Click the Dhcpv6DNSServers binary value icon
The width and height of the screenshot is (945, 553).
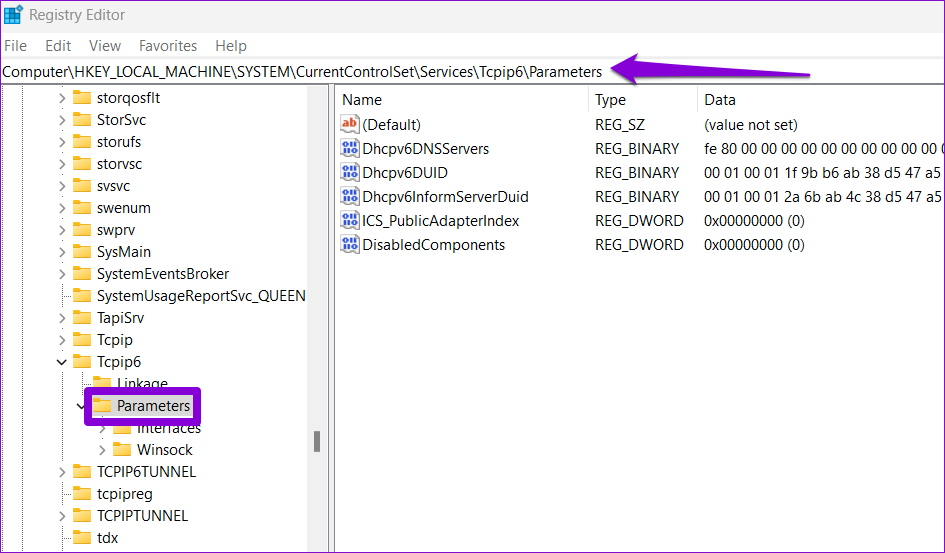(x=350, y=149)
